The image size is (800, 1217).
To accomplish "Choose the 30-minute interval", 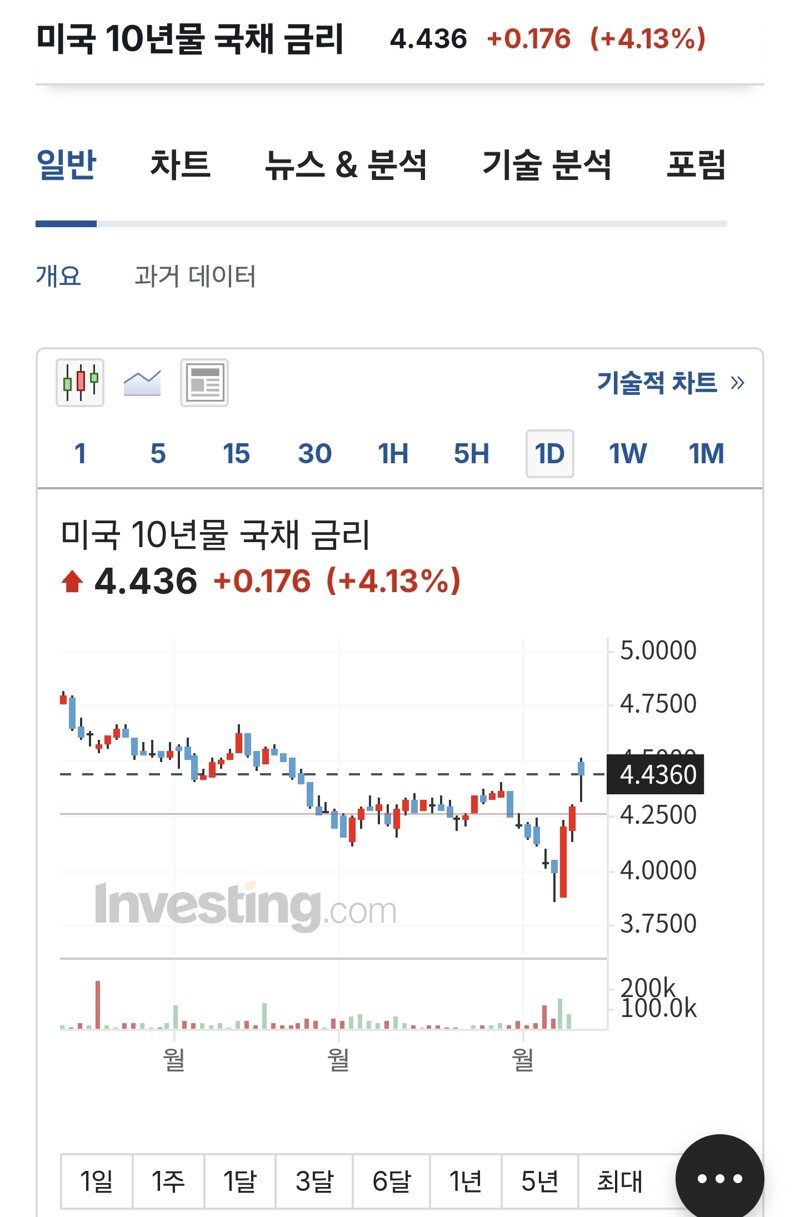I will point(314,454).
